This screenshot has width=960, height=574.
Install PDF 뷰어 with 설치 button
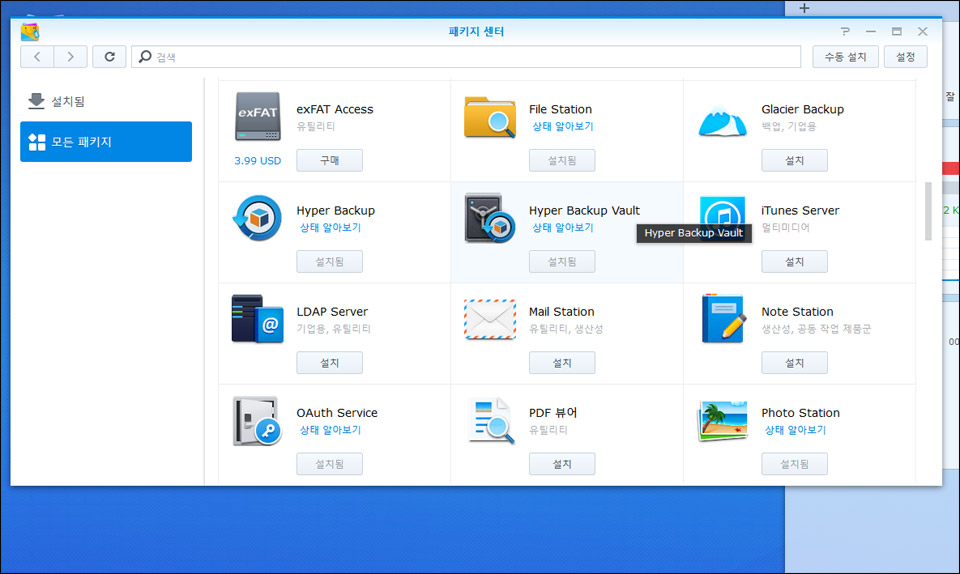click(x=562, y=464)
